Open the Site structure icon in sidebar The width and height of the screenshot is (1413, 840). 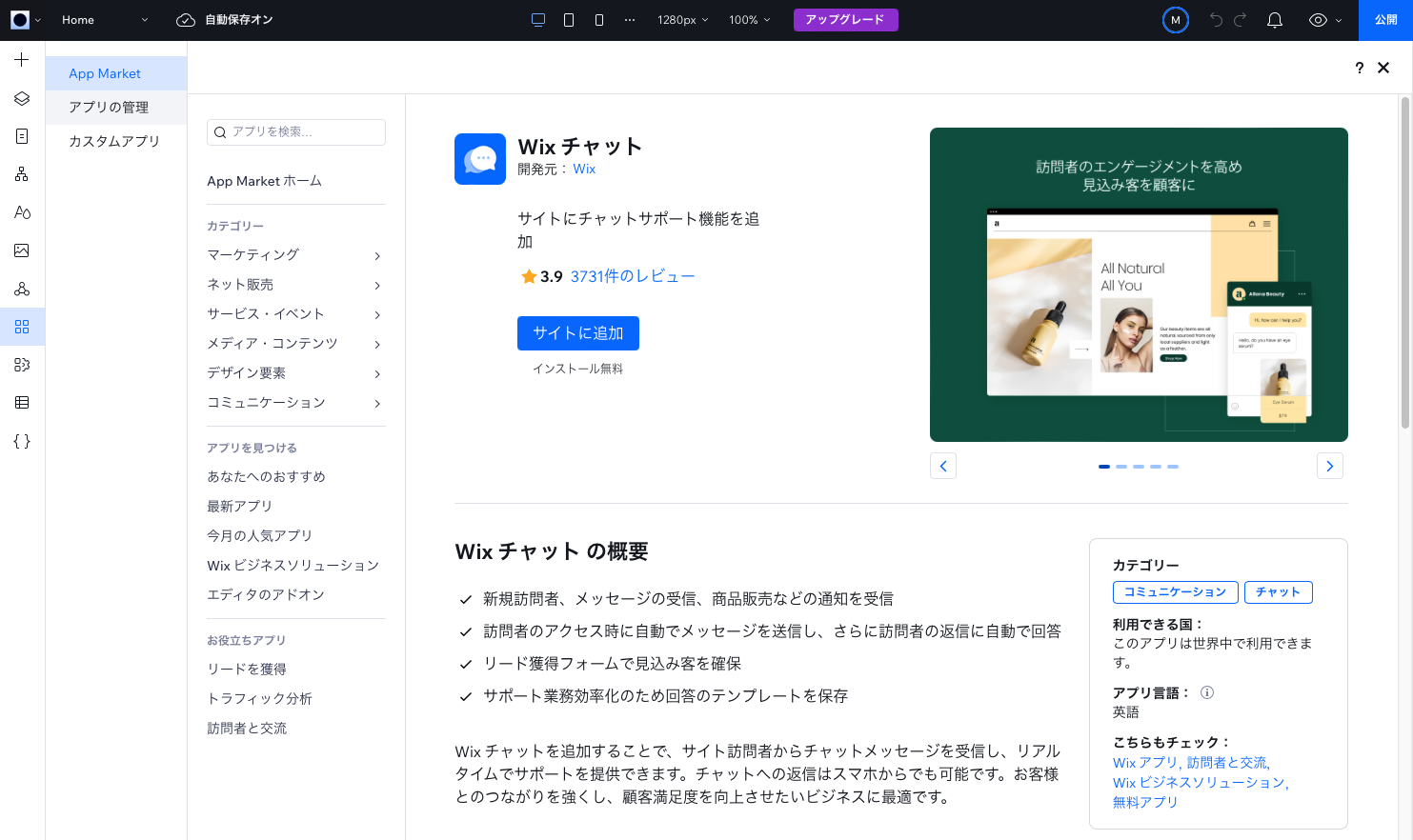22,174
